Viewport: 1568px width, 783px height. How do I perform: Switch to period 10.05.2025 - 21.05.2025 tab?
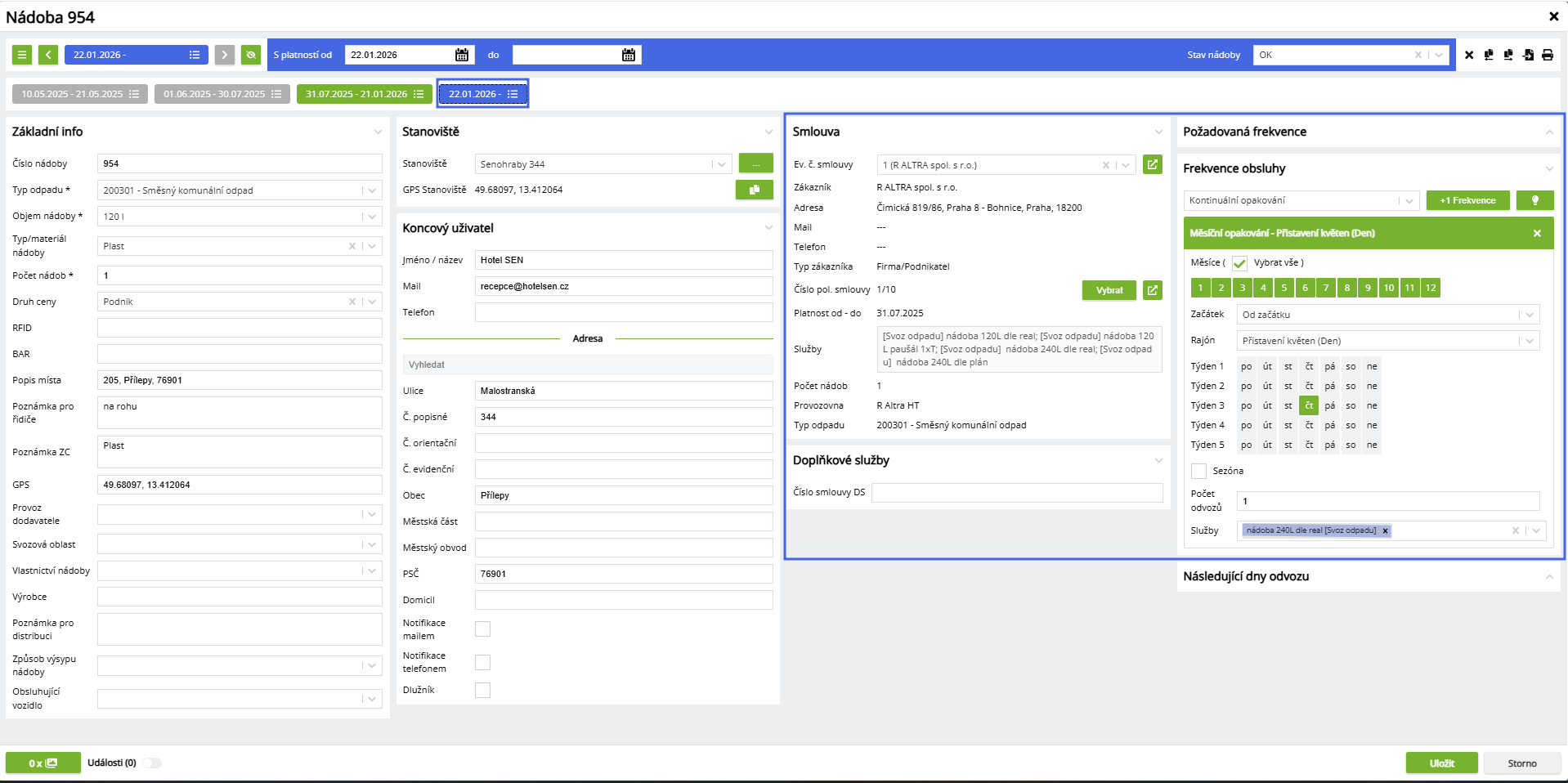tap(80, 94)
